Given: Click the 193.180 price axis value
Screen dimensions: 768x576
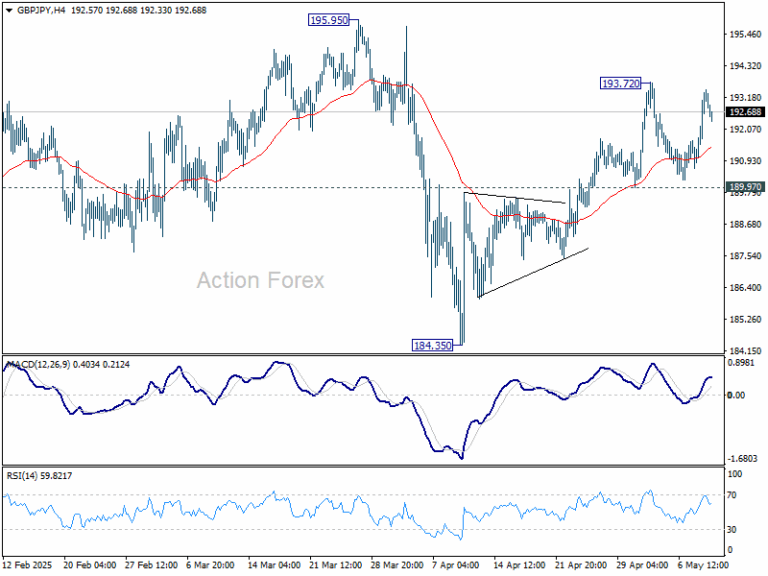Looking at the screenshot, I should pyautogui.click(x=745, y=97).
